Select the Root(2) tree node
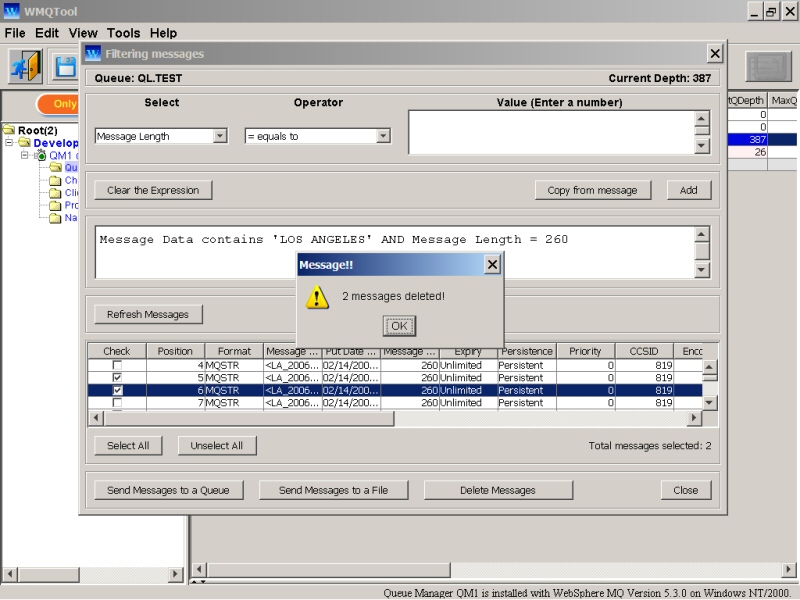 point(38,130)
